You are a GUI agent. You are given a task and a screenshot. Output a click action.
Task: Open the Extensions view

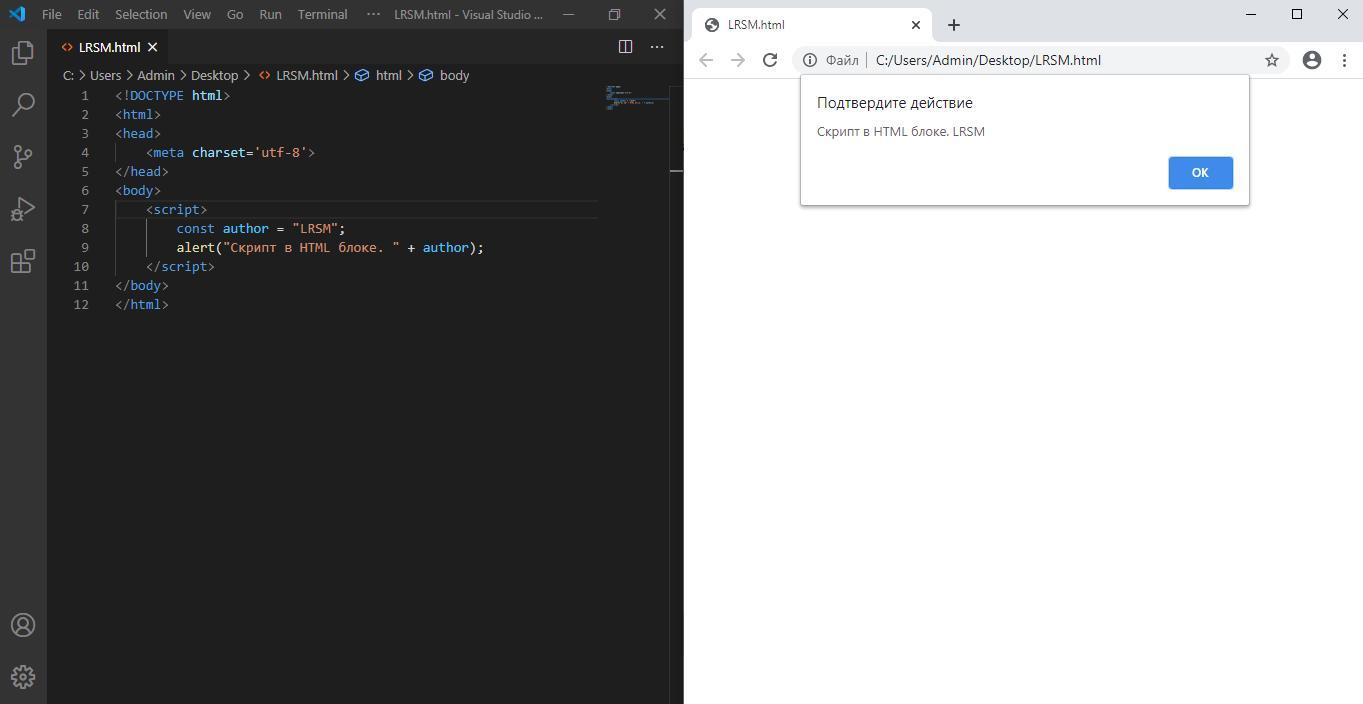(23, 261)
